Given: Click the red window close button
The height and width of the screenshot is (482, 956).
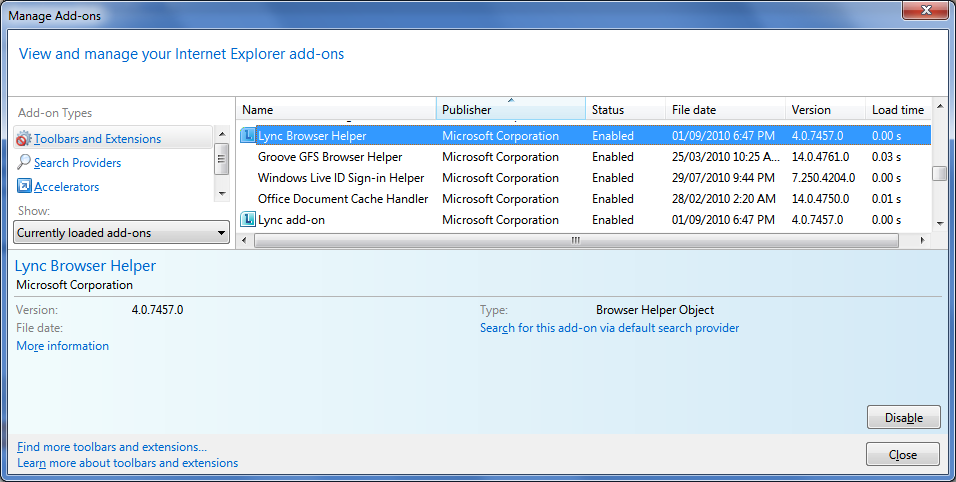Looking at the screenshot, I should [926, 10].
